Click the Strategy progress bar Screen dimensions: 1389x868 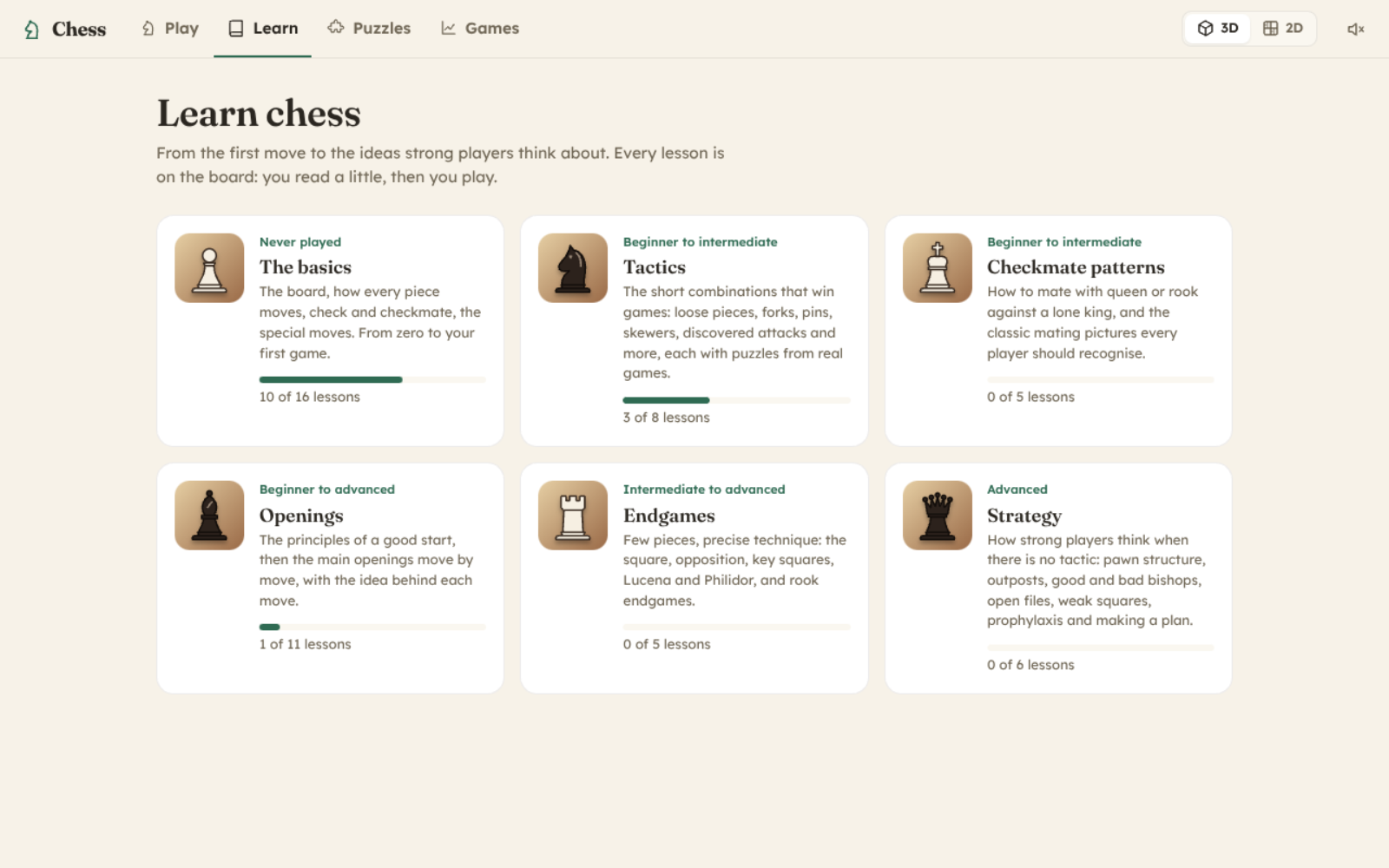click(x=1100, y=648)
